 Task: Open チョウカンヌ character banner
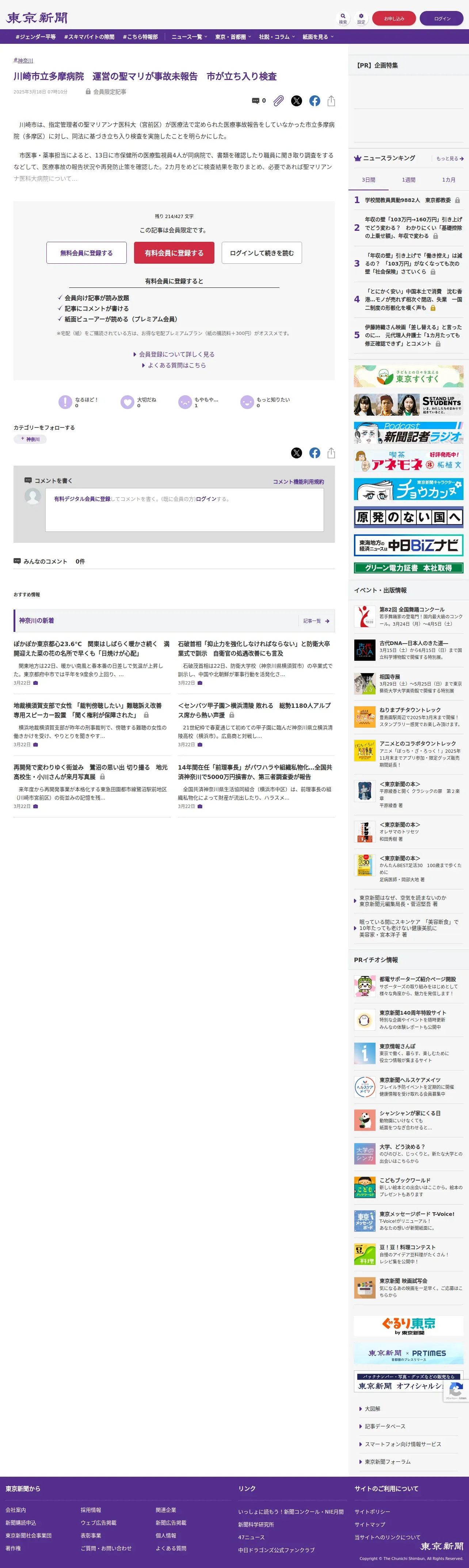(x=409, y=489)
